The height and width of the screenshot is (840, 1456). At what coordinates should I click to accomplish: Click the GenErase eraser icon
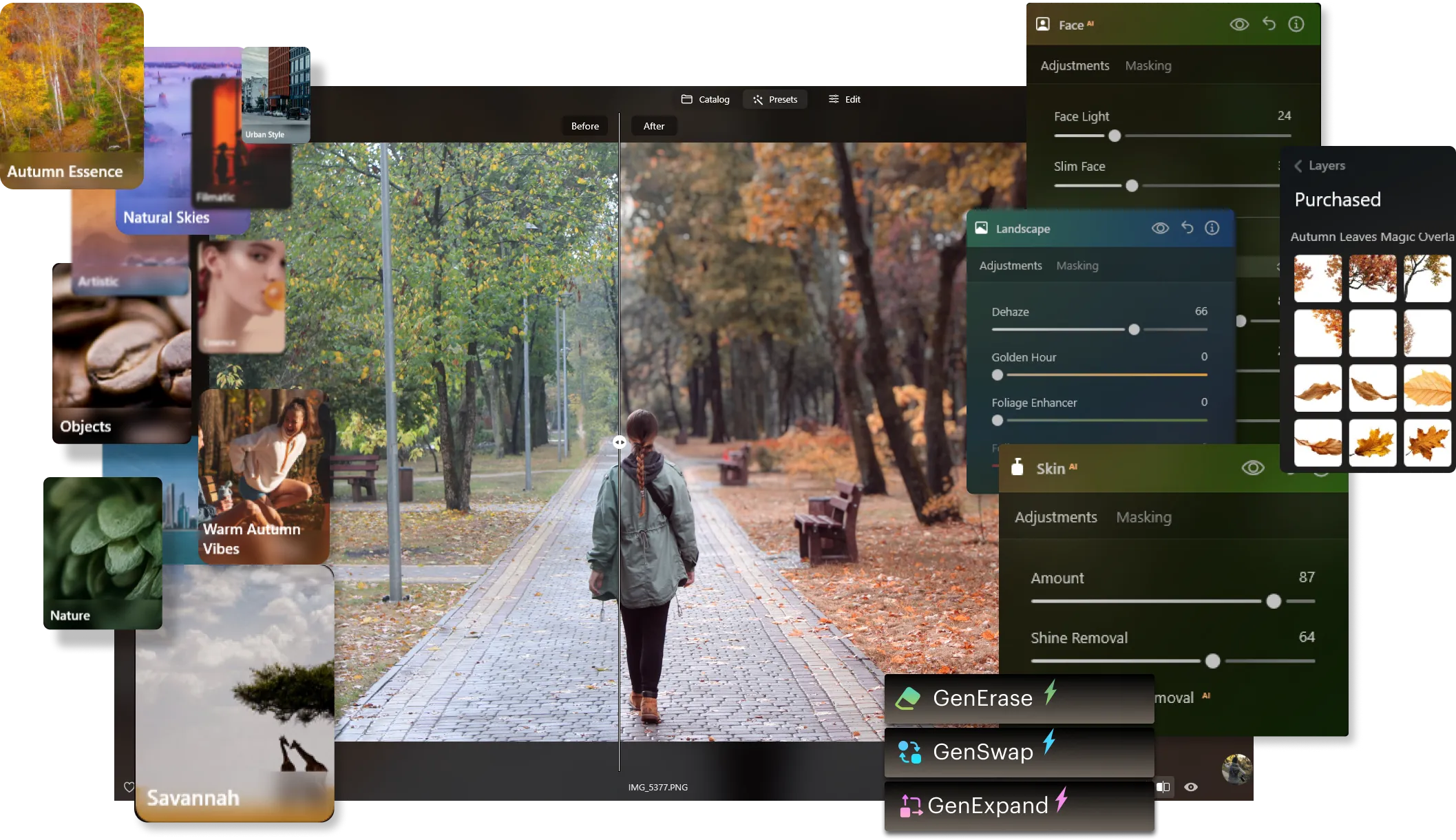(908, 698)
